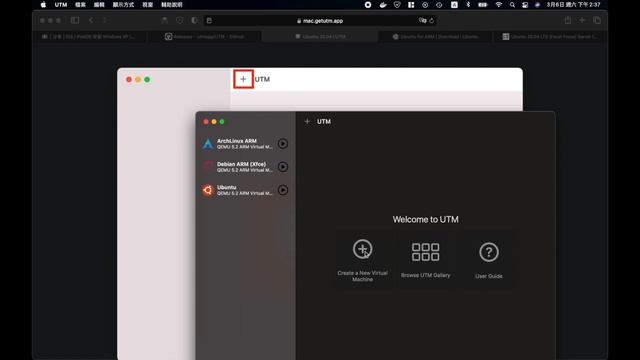This screenshot has height=360, width=640.
Task: Open the input source A menu icon
Action: tap(454, 5)
